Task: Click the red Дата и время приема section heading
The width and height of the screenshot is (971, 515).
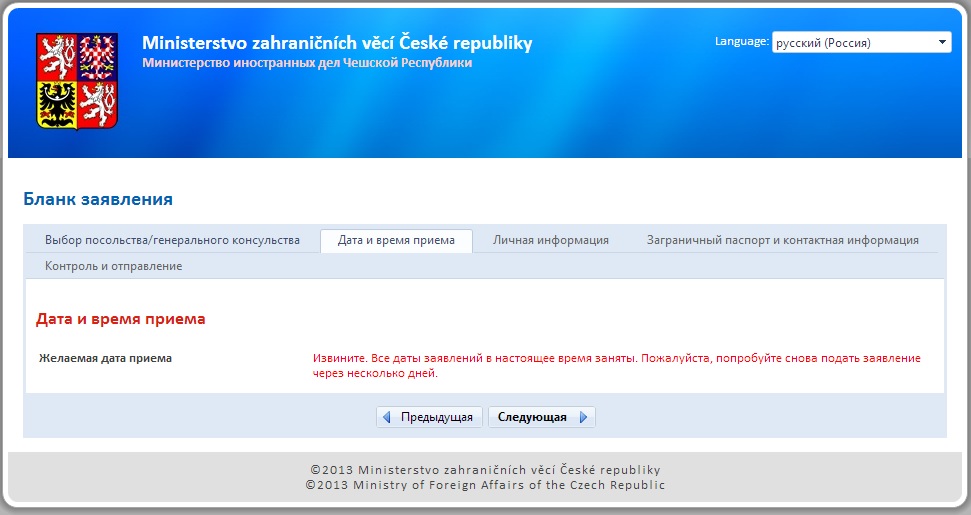Action: click(x=121, y=319)
